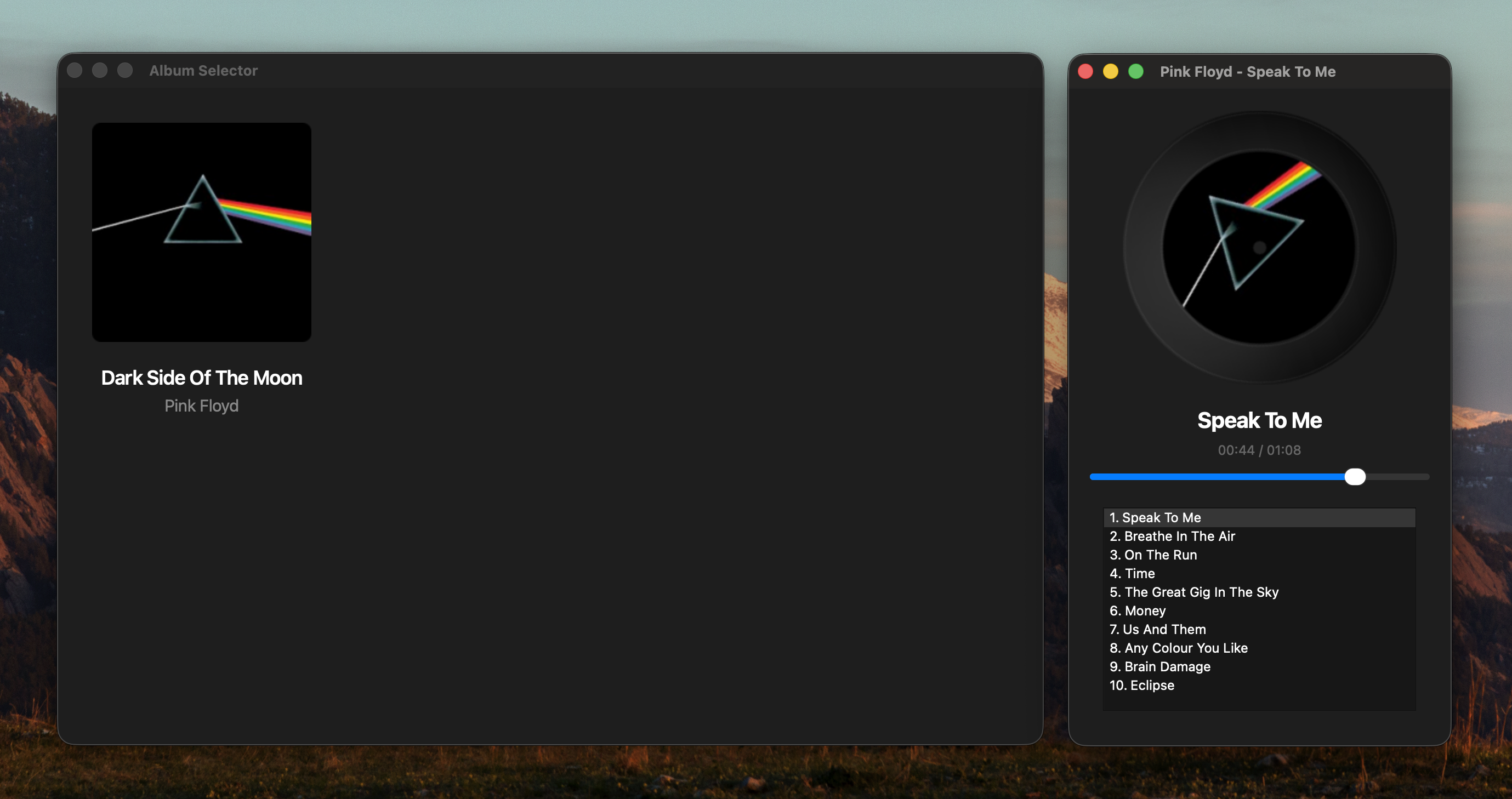Choose track 5. The Great Gig In The Sky
The width and height of the screenshot is (1512, 799).
pos(1194,592)
